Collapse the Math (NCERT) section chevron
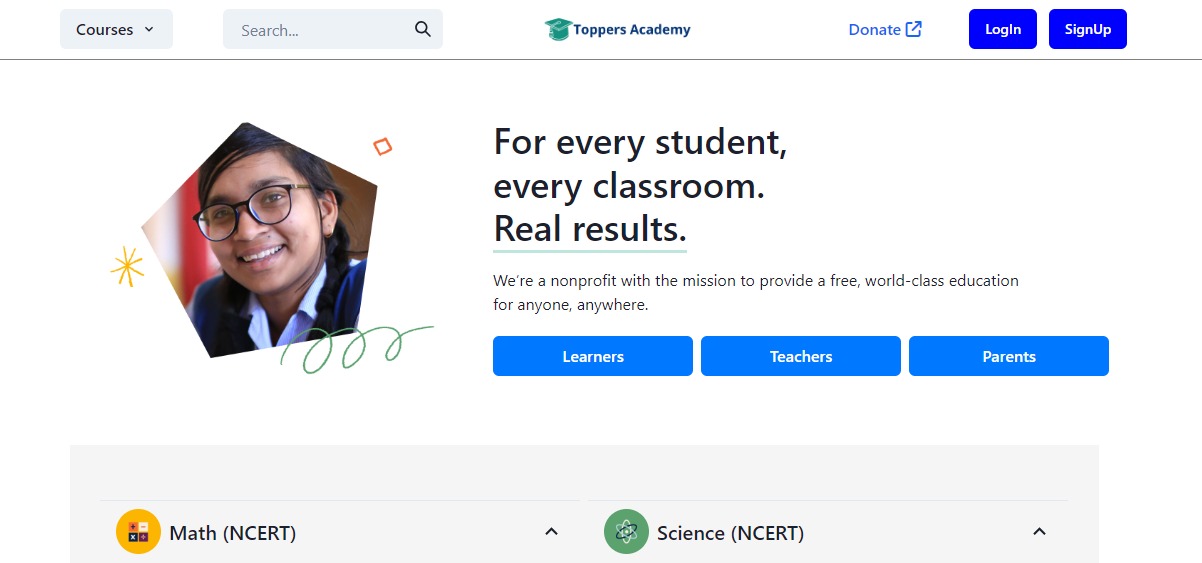The width and height of the screenshot is (1202, 563). click(x=551, y=532)
